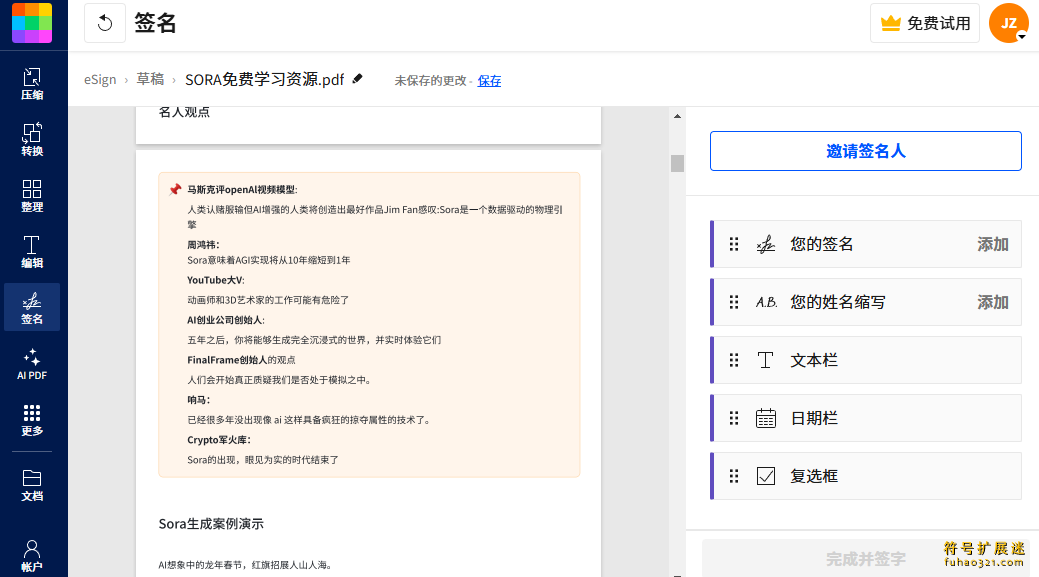
Task: Open the JZ user avatar menu
Action: [x=1009, y=23]
